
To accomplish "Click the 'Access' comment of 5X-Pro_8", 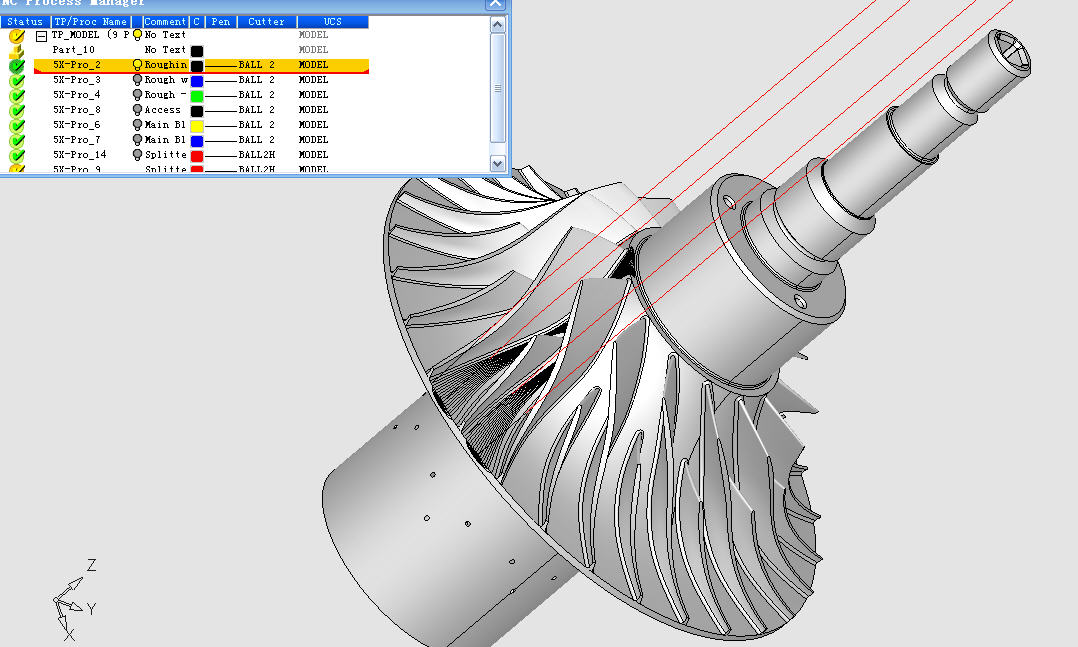I will (x=163, y=110).
